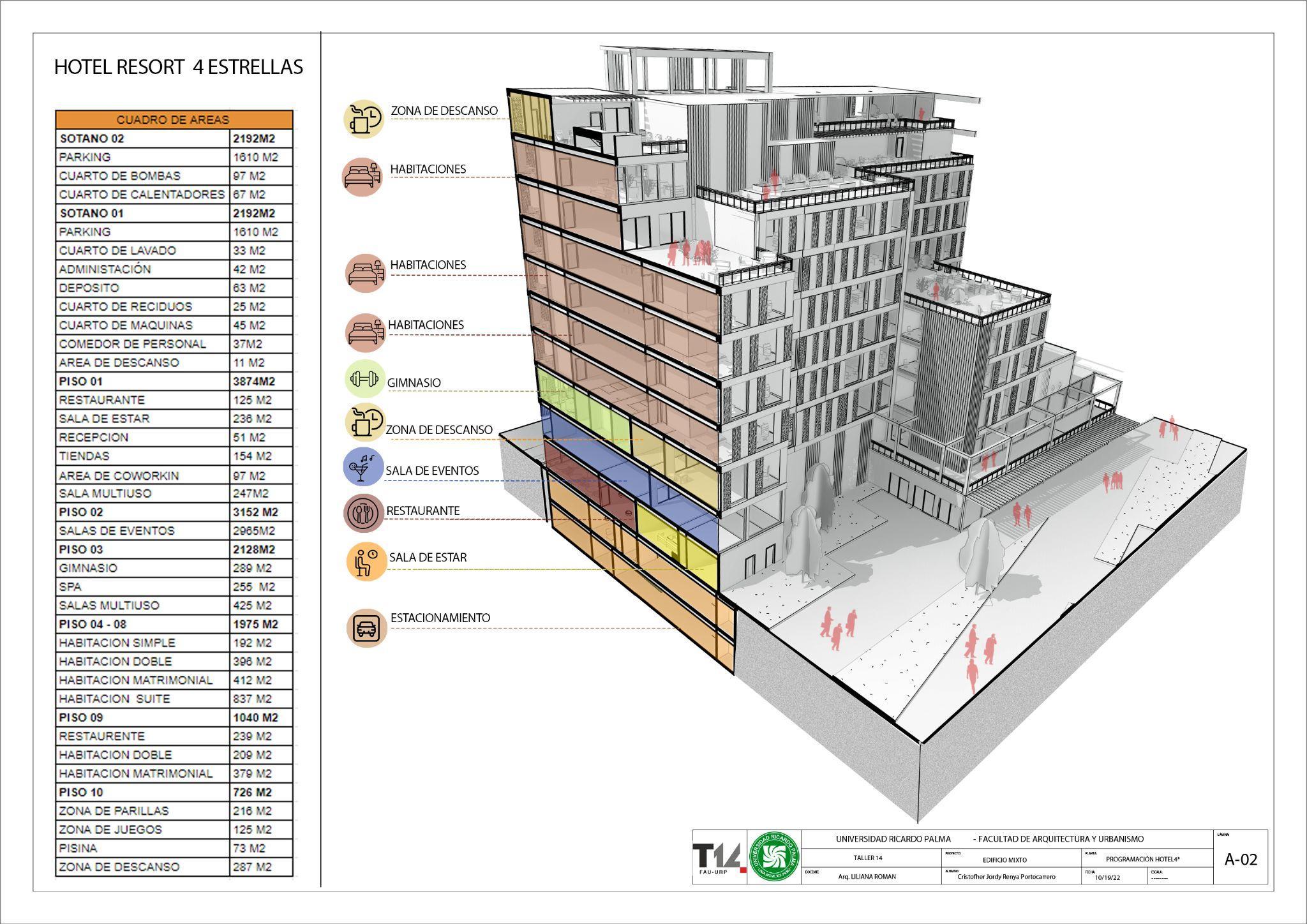
Task: Click the seated person SALA DE ESTAR icon
Action: 366,561
